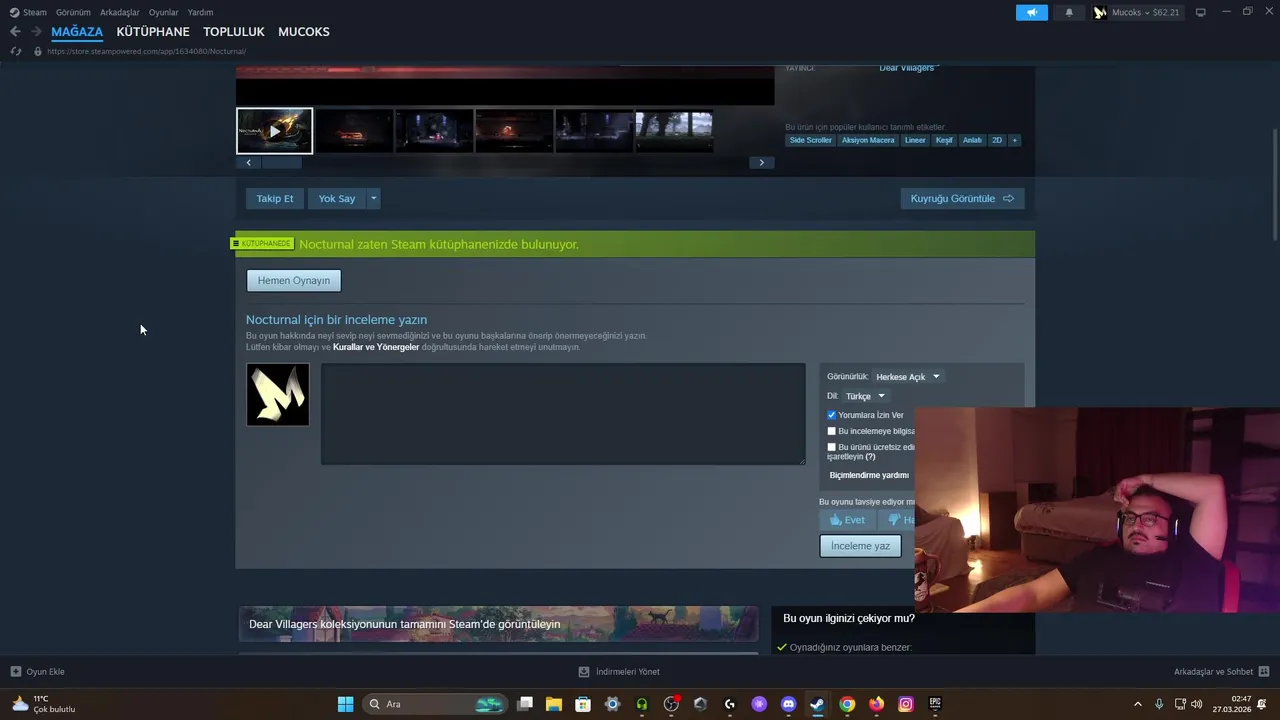Viewport: 1280px width, 720px height.
Task: Open File Explorer from the taskbar
Action: pos(554,704)
